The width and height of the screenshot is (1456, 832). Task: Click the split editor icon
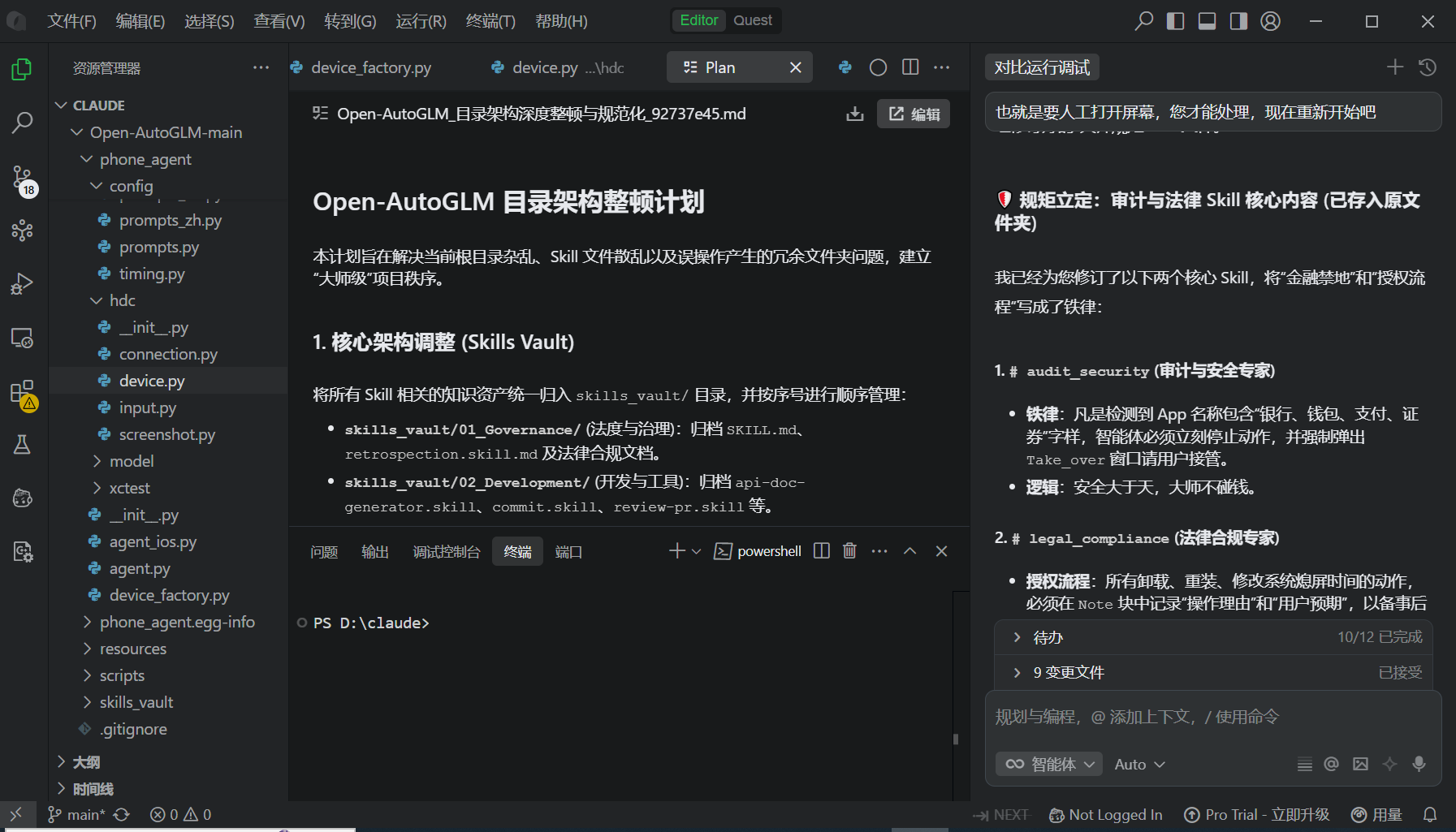910,67
